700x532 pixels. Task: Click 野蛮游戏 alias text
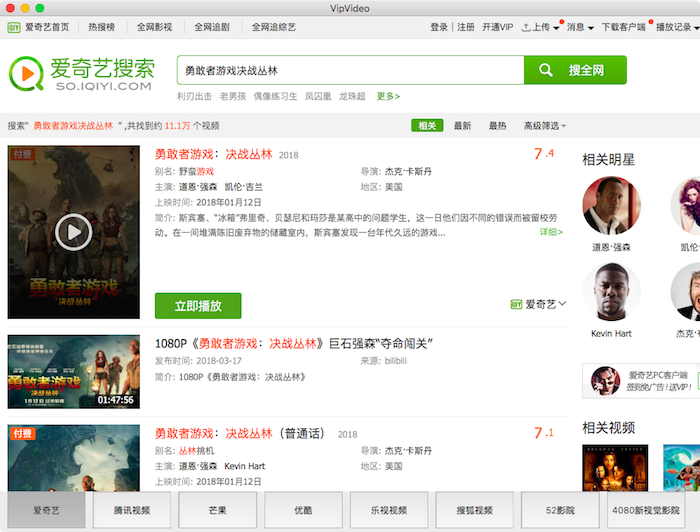pyautogui.click(x=196, y=172)
